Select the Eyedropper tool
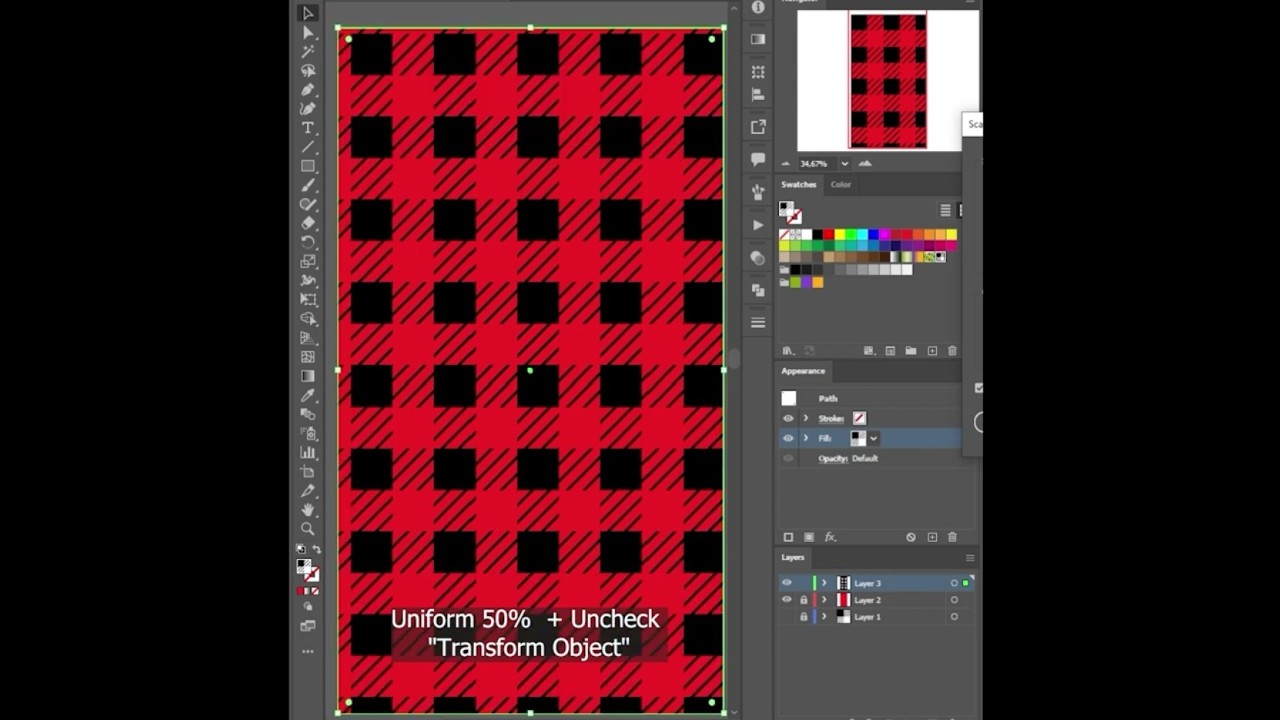 pyautogui.click(x=308, y=395)
